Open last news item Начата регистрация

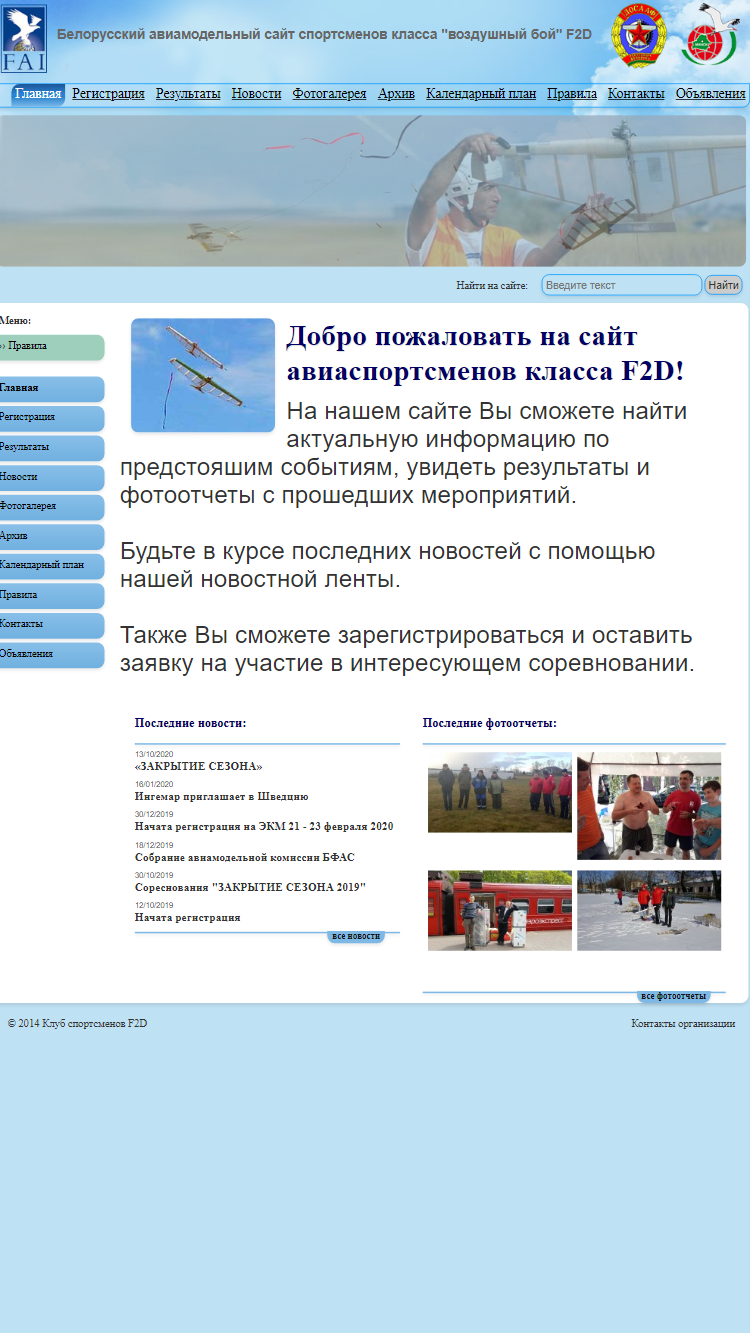point(187,918)
